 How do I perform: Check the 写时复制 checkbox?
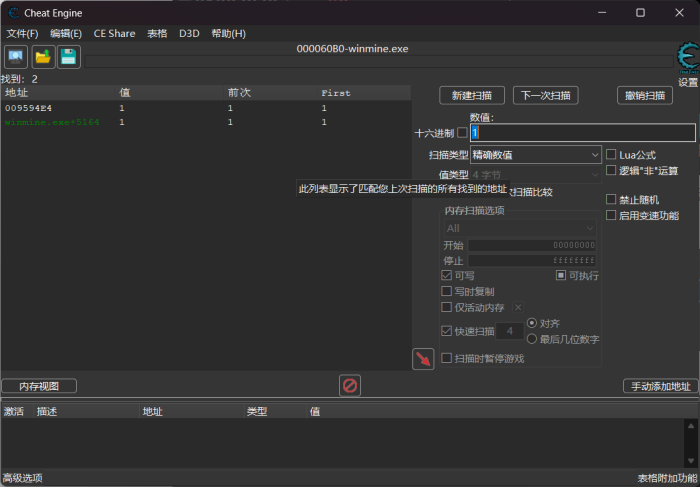(x=446, y=291)
